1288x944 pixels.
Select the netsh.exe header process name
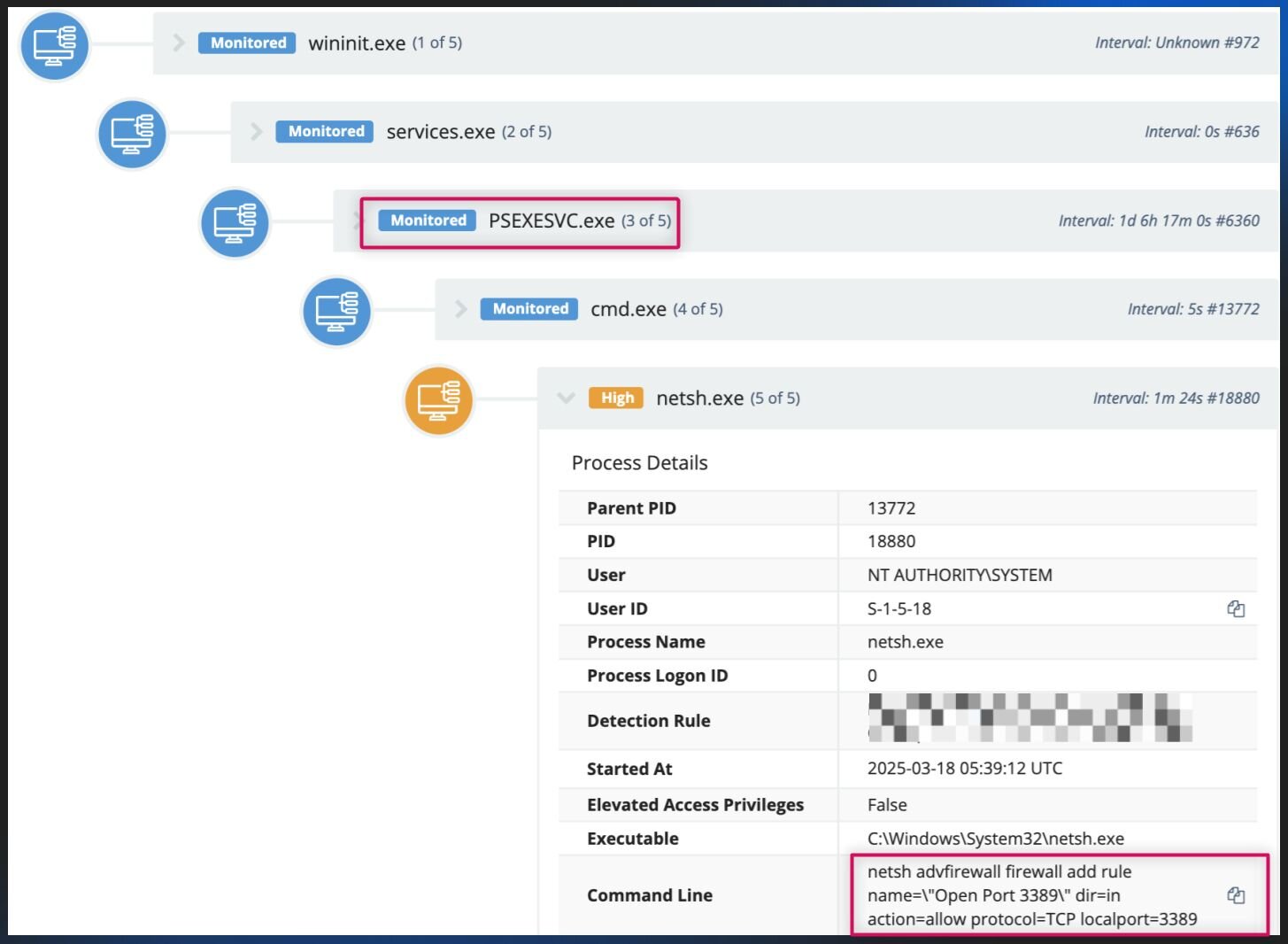(x=700, y=398)
